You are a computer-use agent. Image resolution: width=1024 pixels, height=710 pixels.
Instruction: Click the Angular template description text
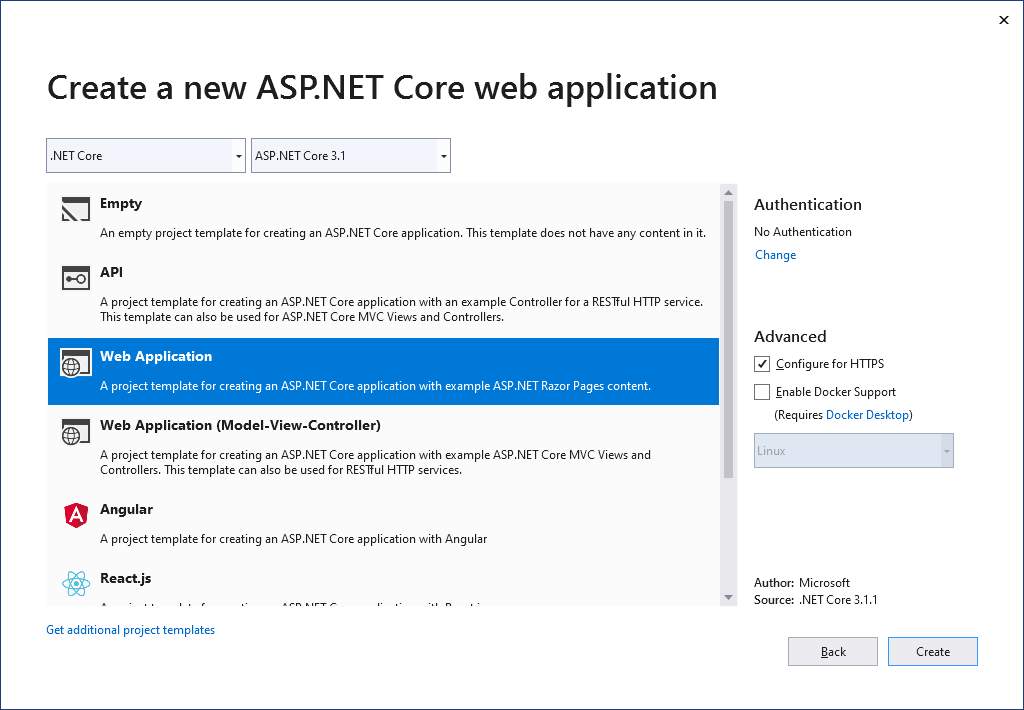[293, 539]
